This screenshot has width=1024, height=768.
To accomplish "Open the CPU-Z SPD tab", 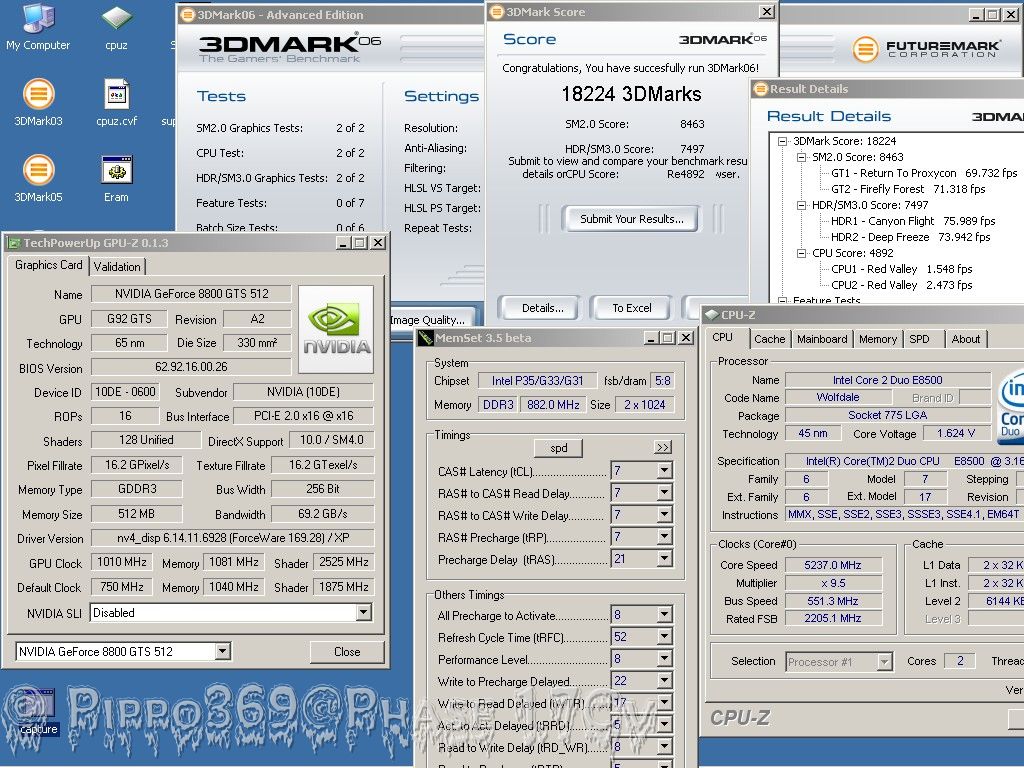I will point(919,339).
